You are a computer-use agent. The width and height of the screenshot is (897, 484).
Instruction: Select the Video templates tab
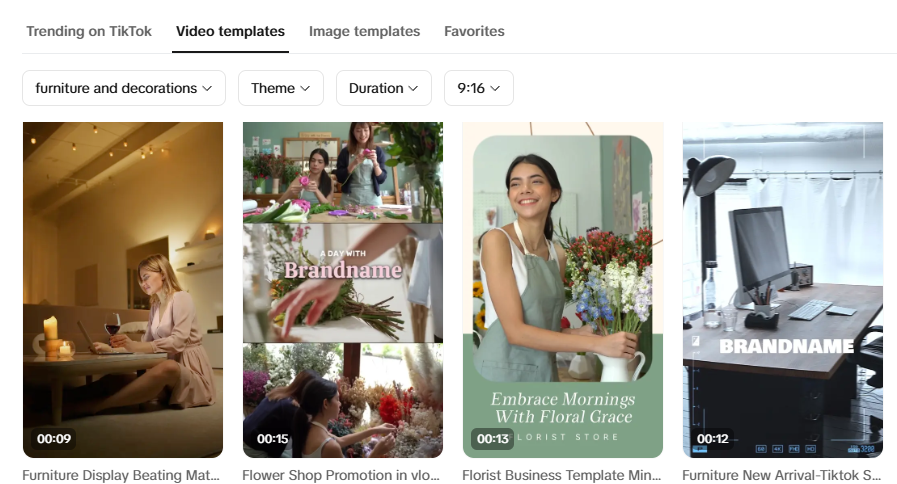230,31
